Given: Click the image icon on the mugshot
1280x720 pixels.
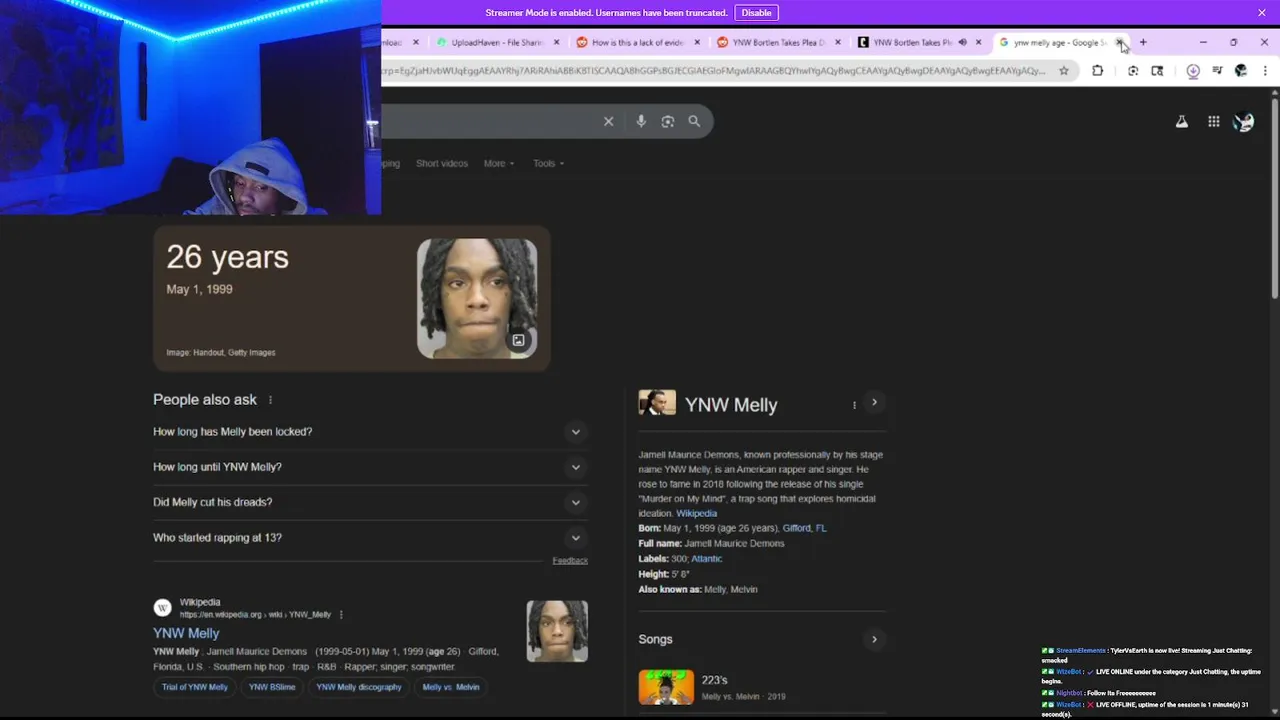Looking at the screenshot, I should (x=518, y=340).
